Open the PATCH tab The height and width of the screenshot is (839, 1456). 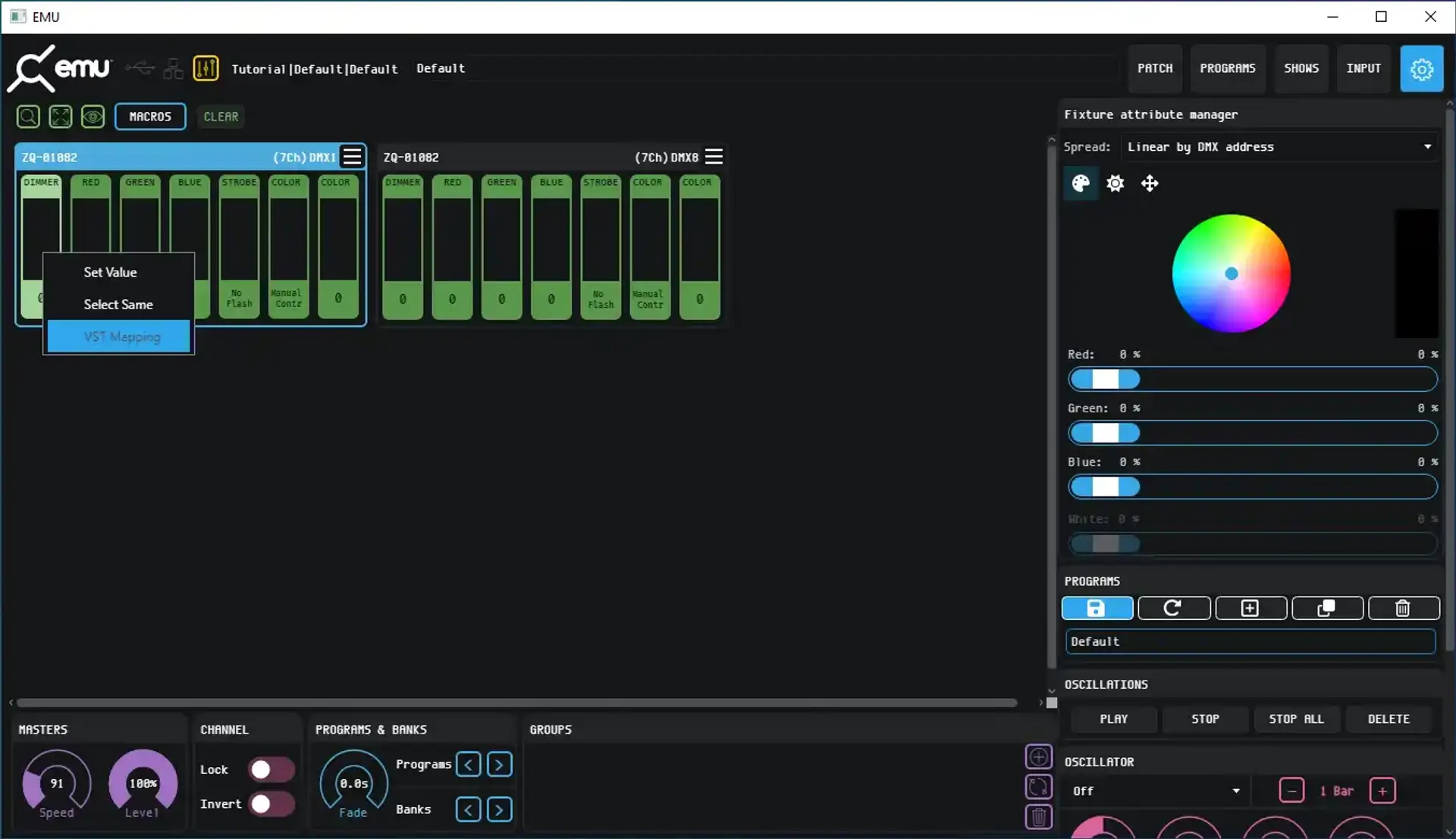click(x=1154, y=68)
